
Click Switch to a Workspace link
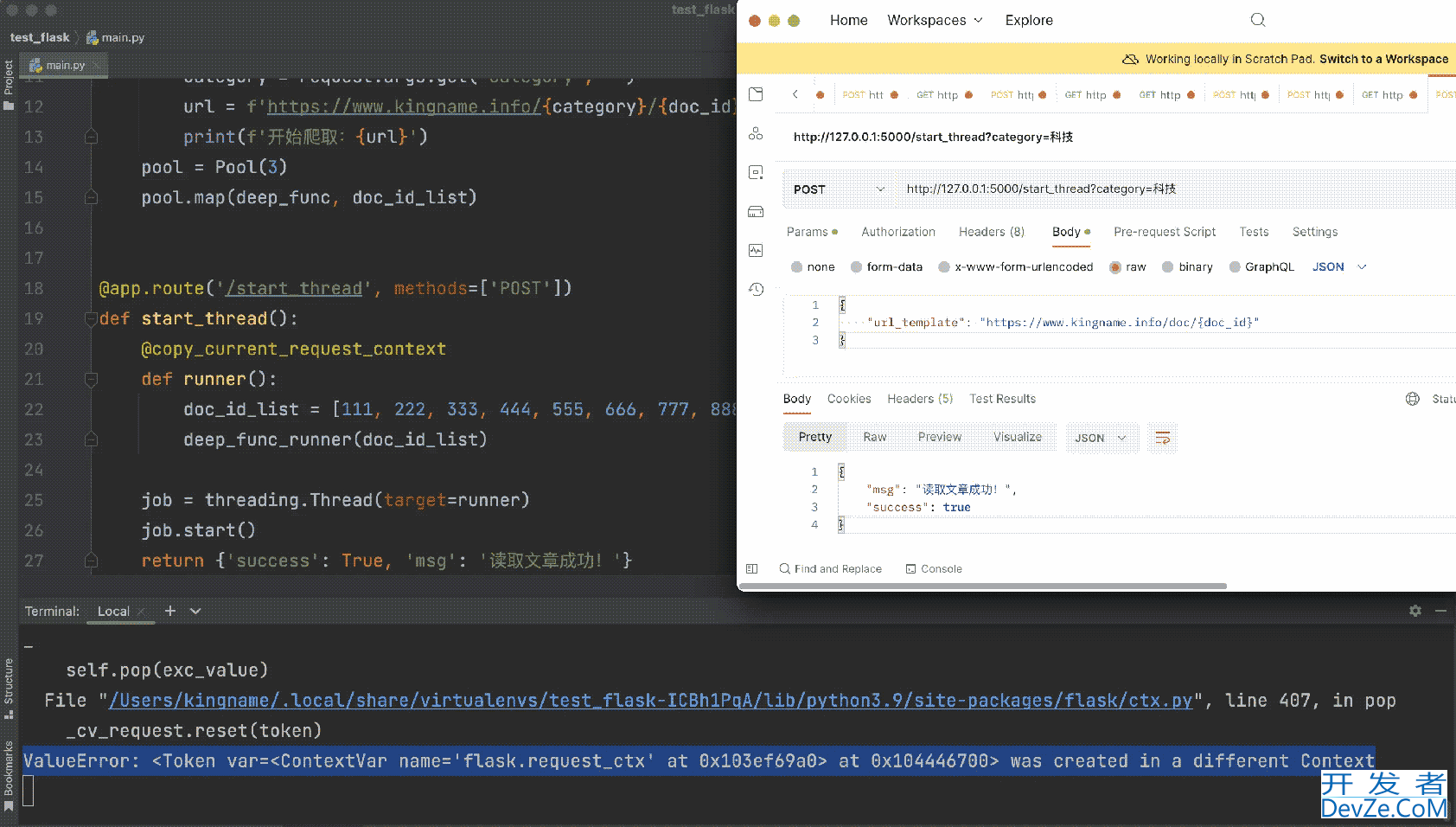point(1383,59)
